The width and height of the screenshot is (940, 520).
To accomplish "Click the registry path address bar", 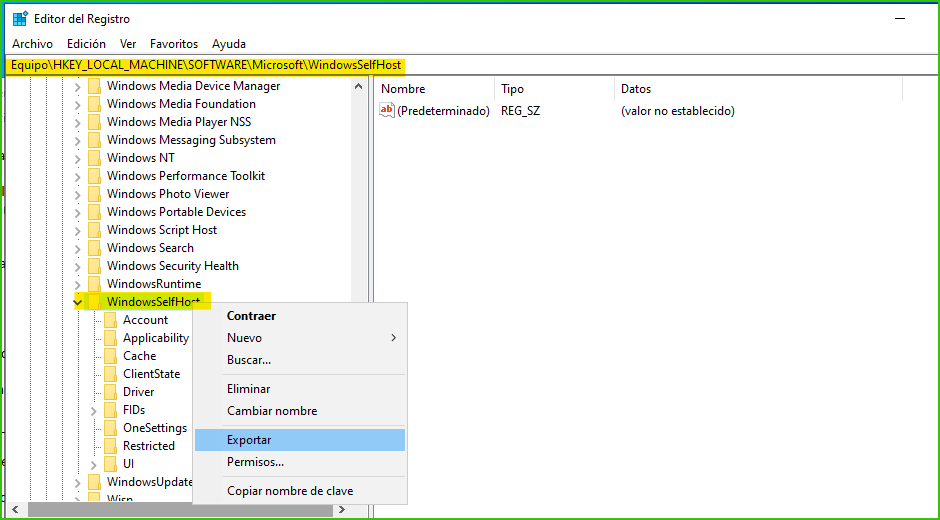I will click(x=471, y=65).
